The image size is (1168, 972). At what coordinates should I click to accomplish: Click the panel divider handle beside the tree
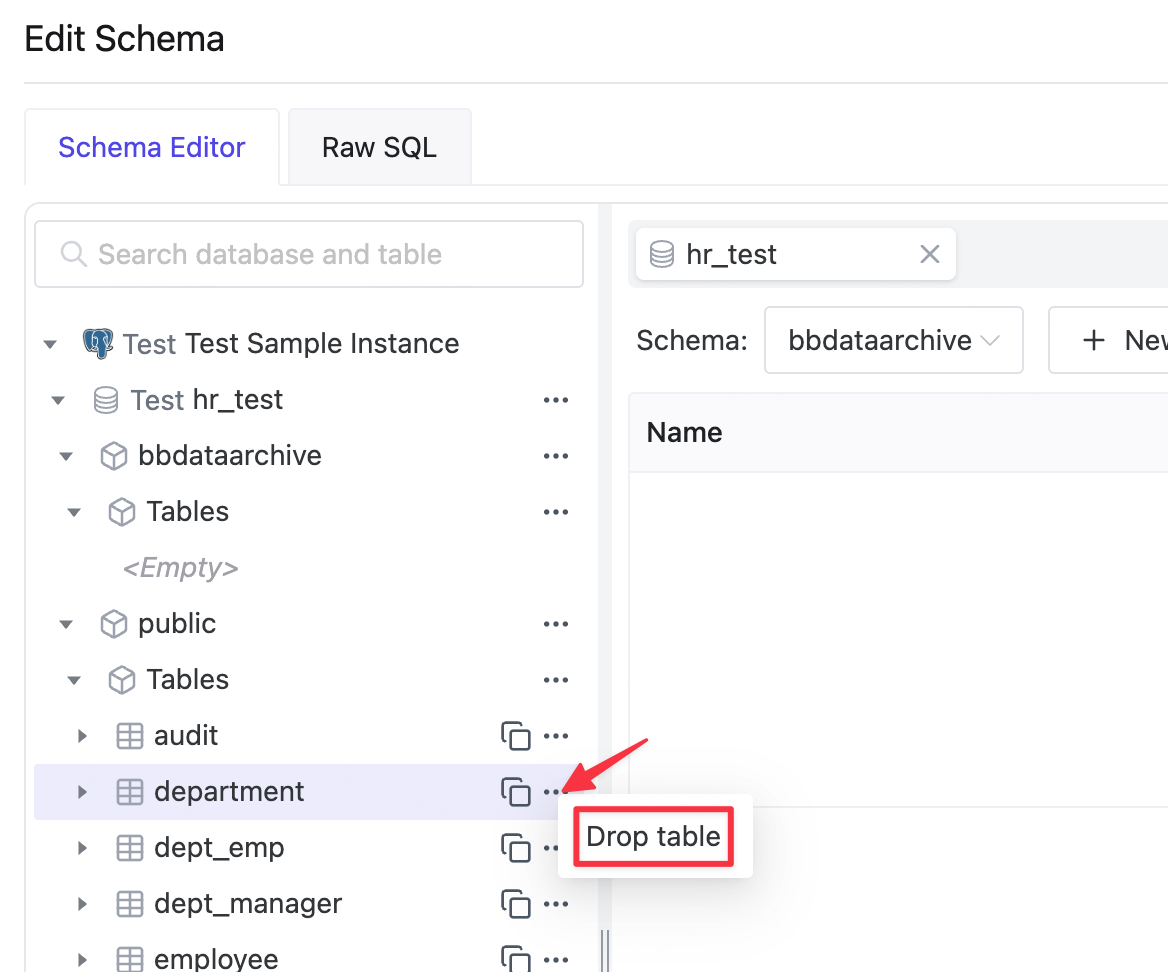[x=605, y=951]
